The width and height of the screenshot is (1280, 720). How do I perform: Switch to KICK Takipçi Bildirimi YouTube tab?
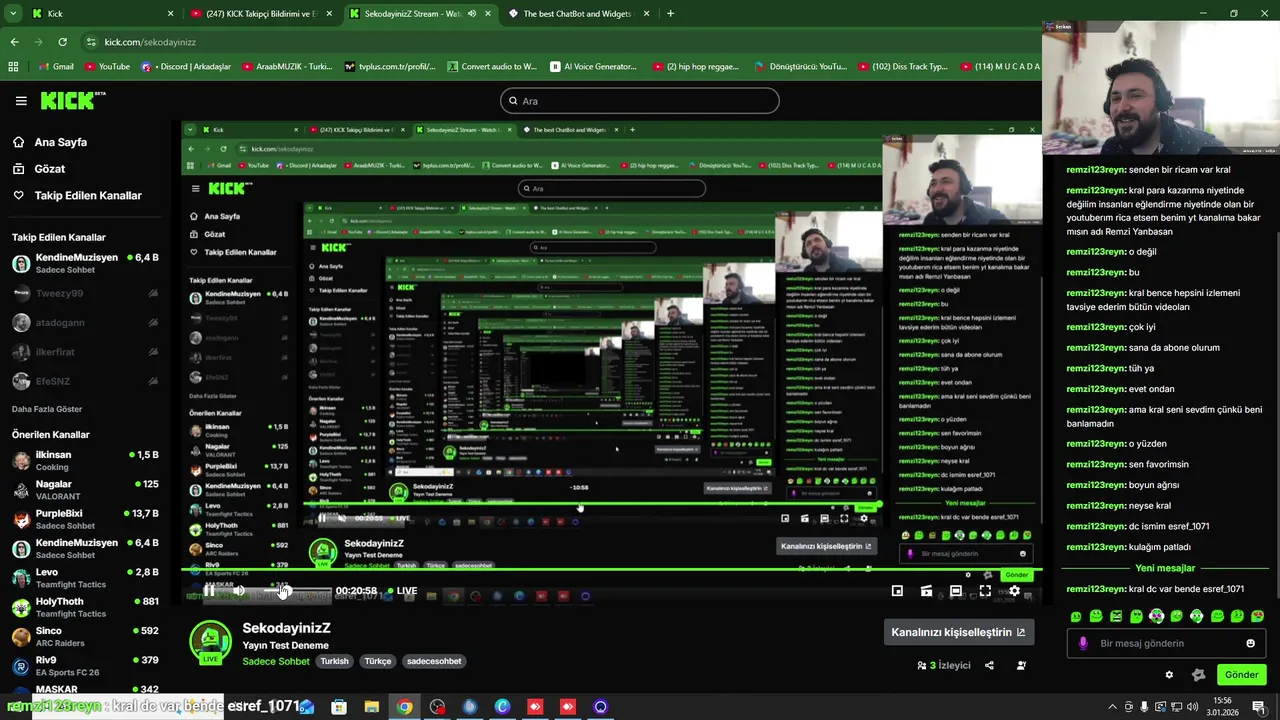pos(262,14)
